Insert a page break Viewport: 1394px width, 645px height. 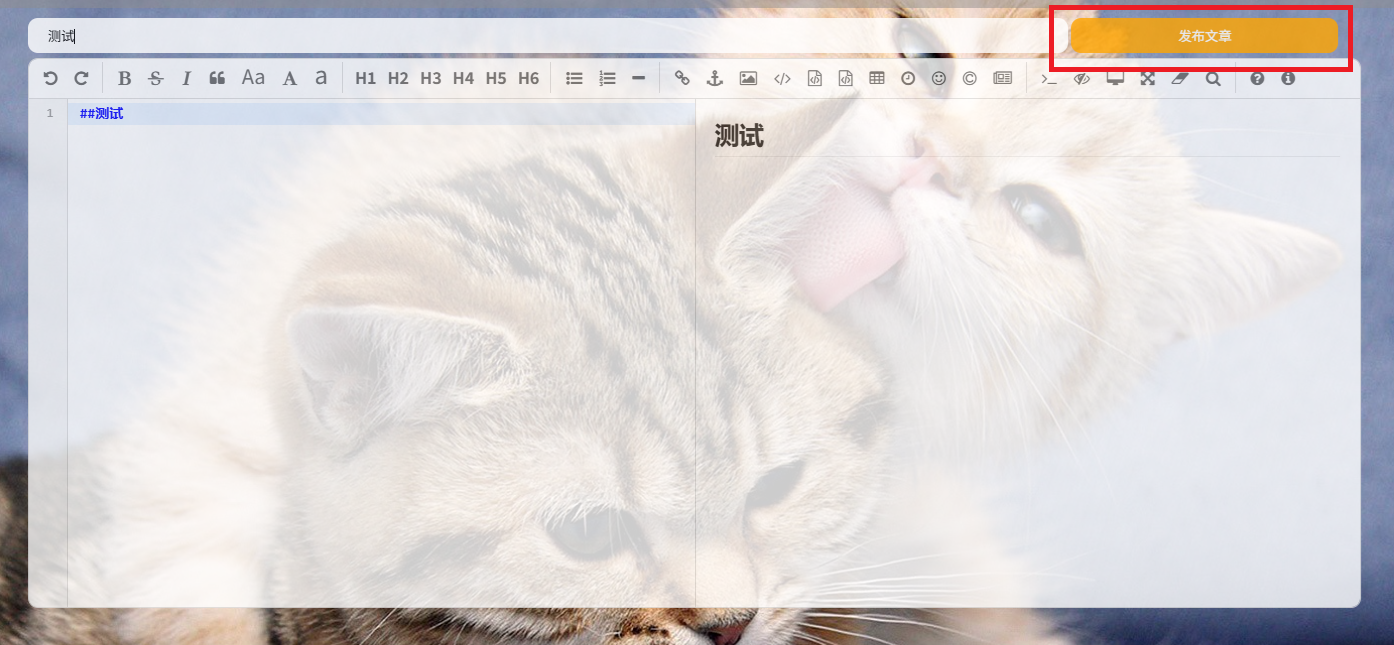[x=1003, y=78]
